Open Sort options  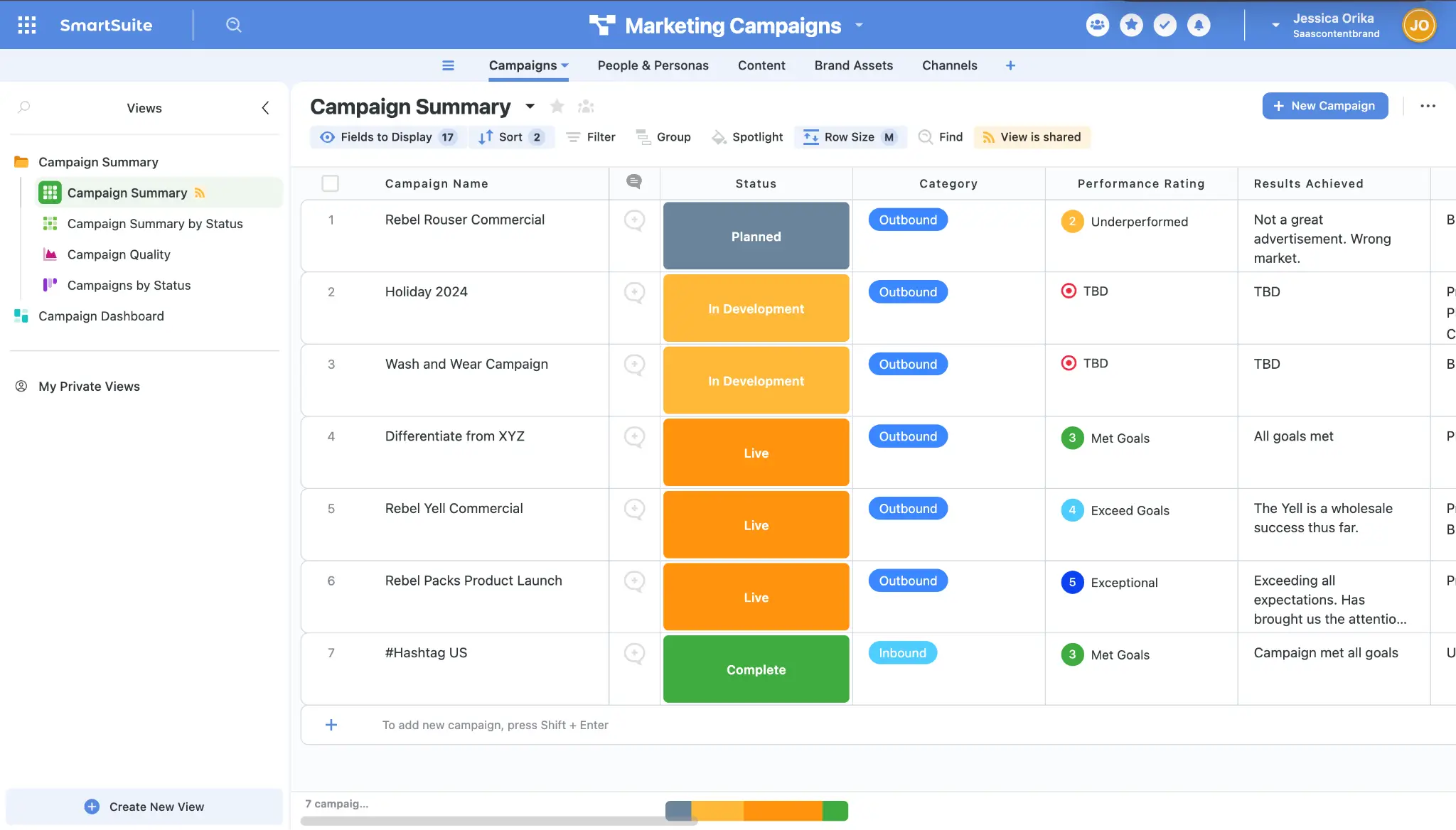pyautogui.click(x=511, y=137)
